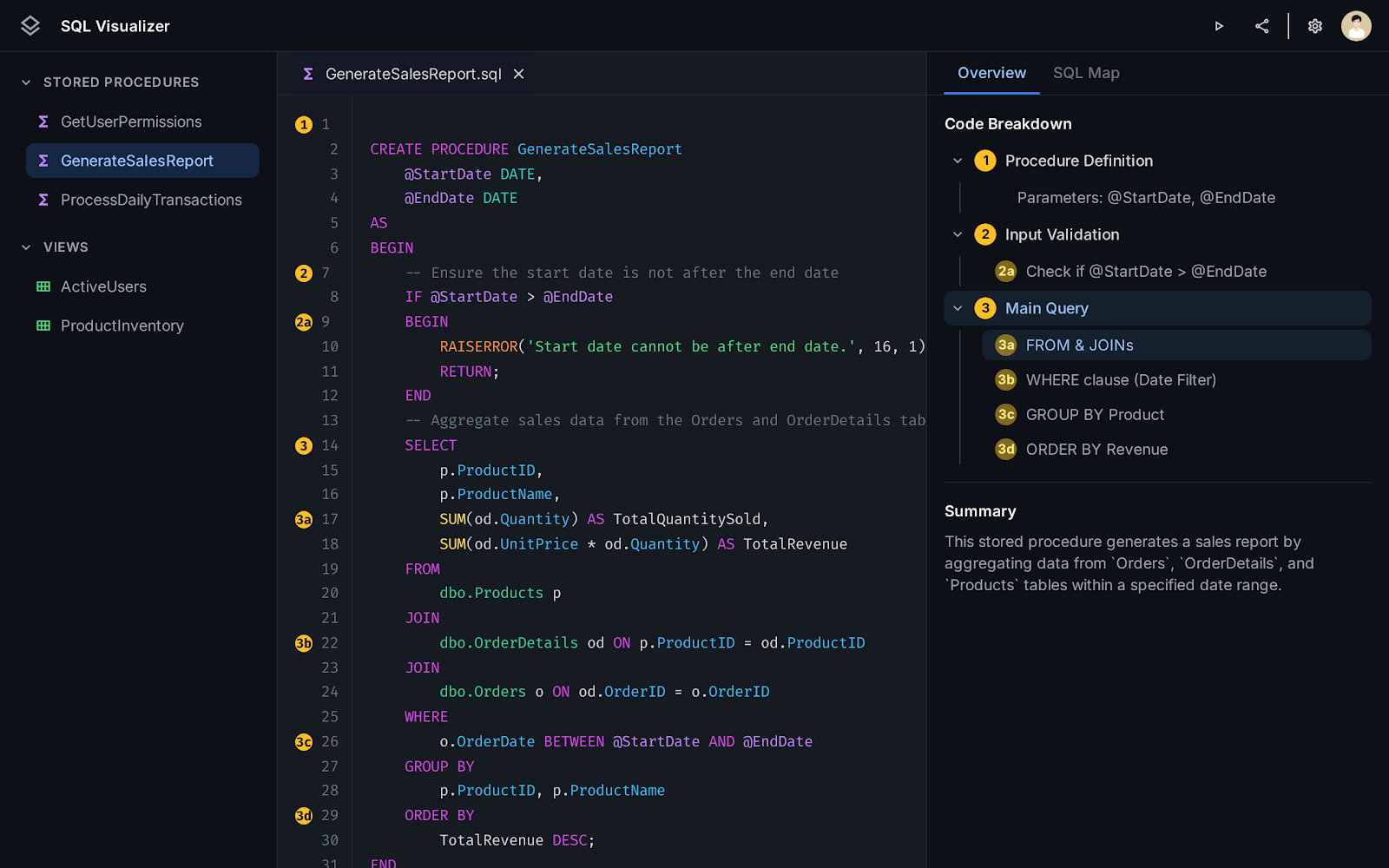Collapse the STORED PROCEDURES section
Screen dimensions: 1389x868
pos(23,82)
